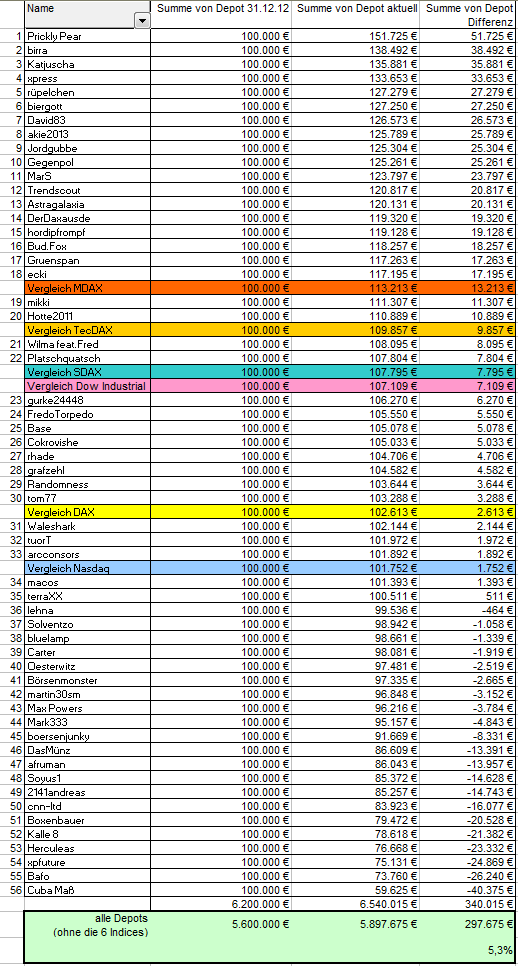The width and height of the screenshot is (518, 966).
Task: Click difference 17.263 € in Gruenspan row
Action: point(469,260)
